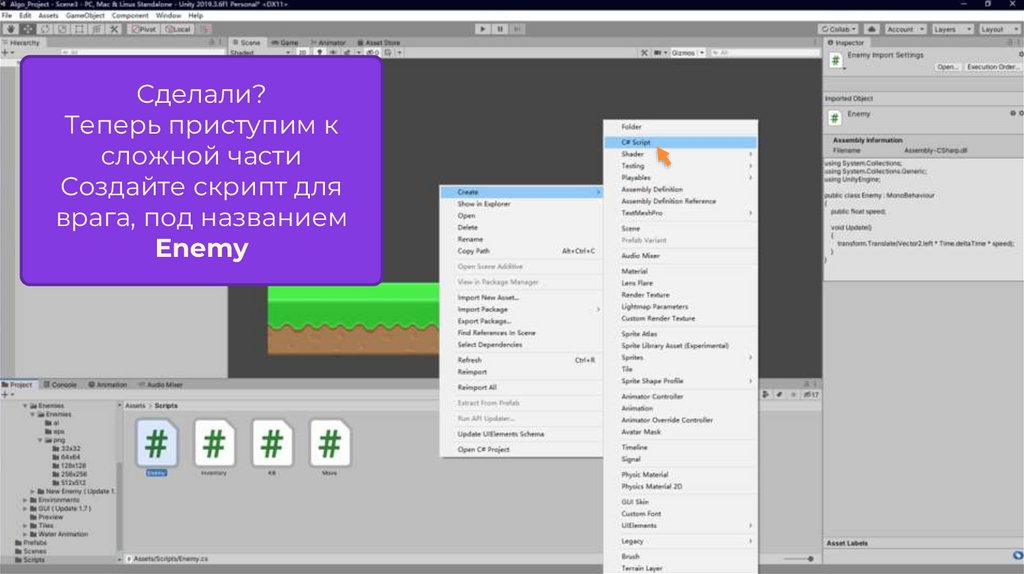The width and height of the screenshot is (1024, 574).
Task: Choose Physics Material 2D in Create submenu
Action: 680,486
